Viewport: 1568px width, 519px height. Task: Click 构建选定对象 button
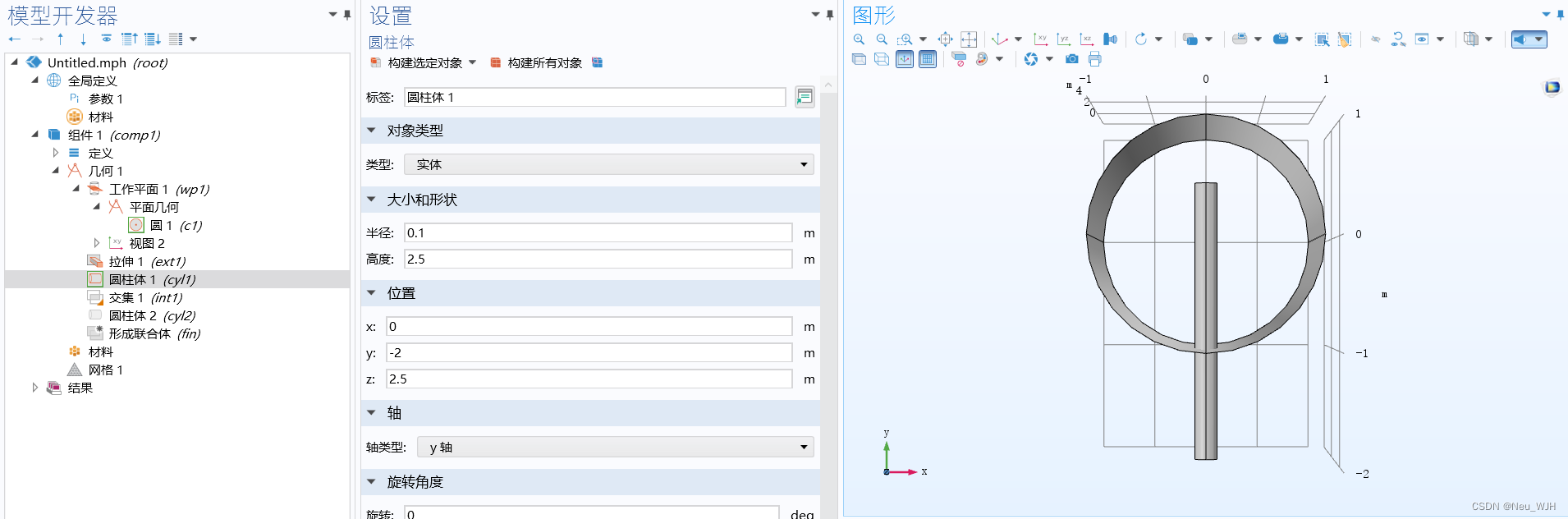pyautogui.click(x=417, y=62)
